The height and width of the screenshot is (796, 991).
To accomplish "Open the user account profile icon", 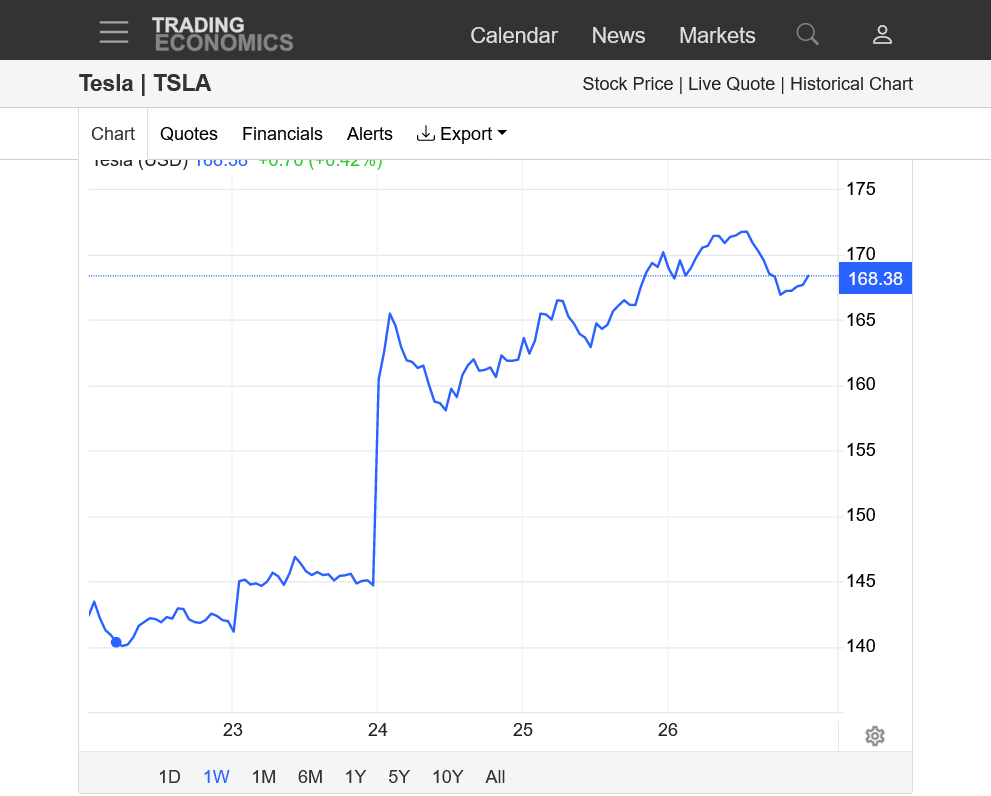I will pos(882,35).
